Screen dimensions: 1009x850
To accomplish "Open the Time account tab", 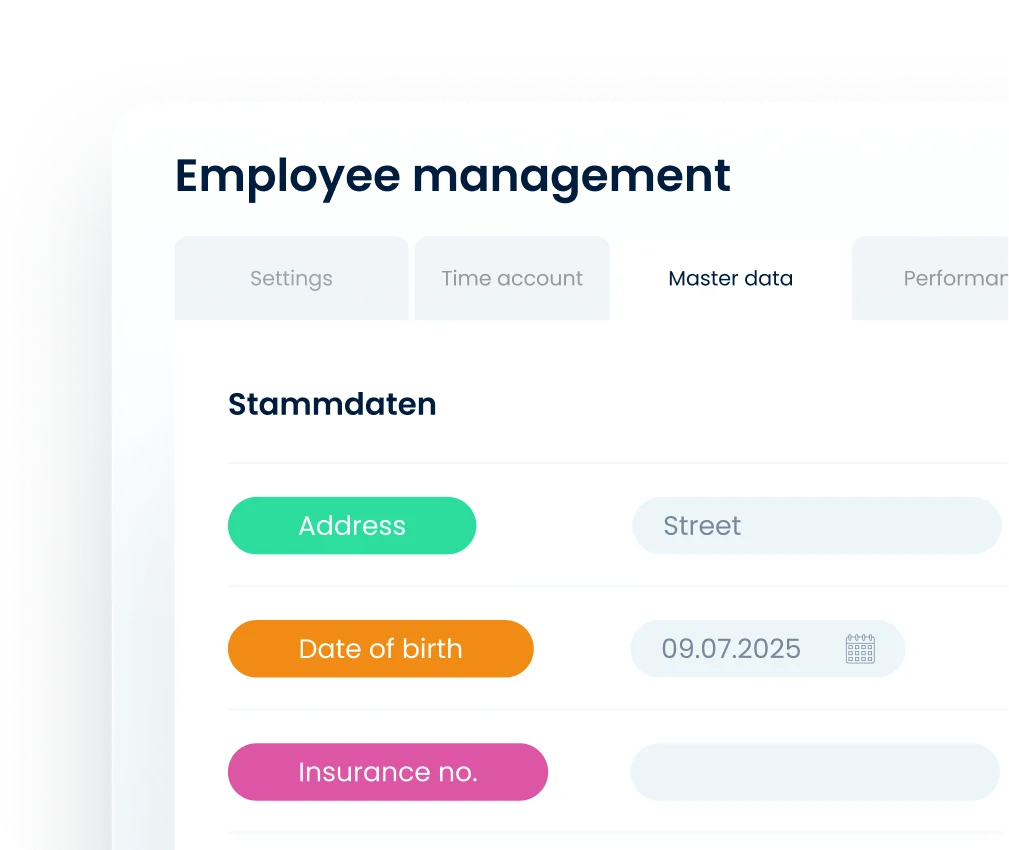I will coord(512,278).
